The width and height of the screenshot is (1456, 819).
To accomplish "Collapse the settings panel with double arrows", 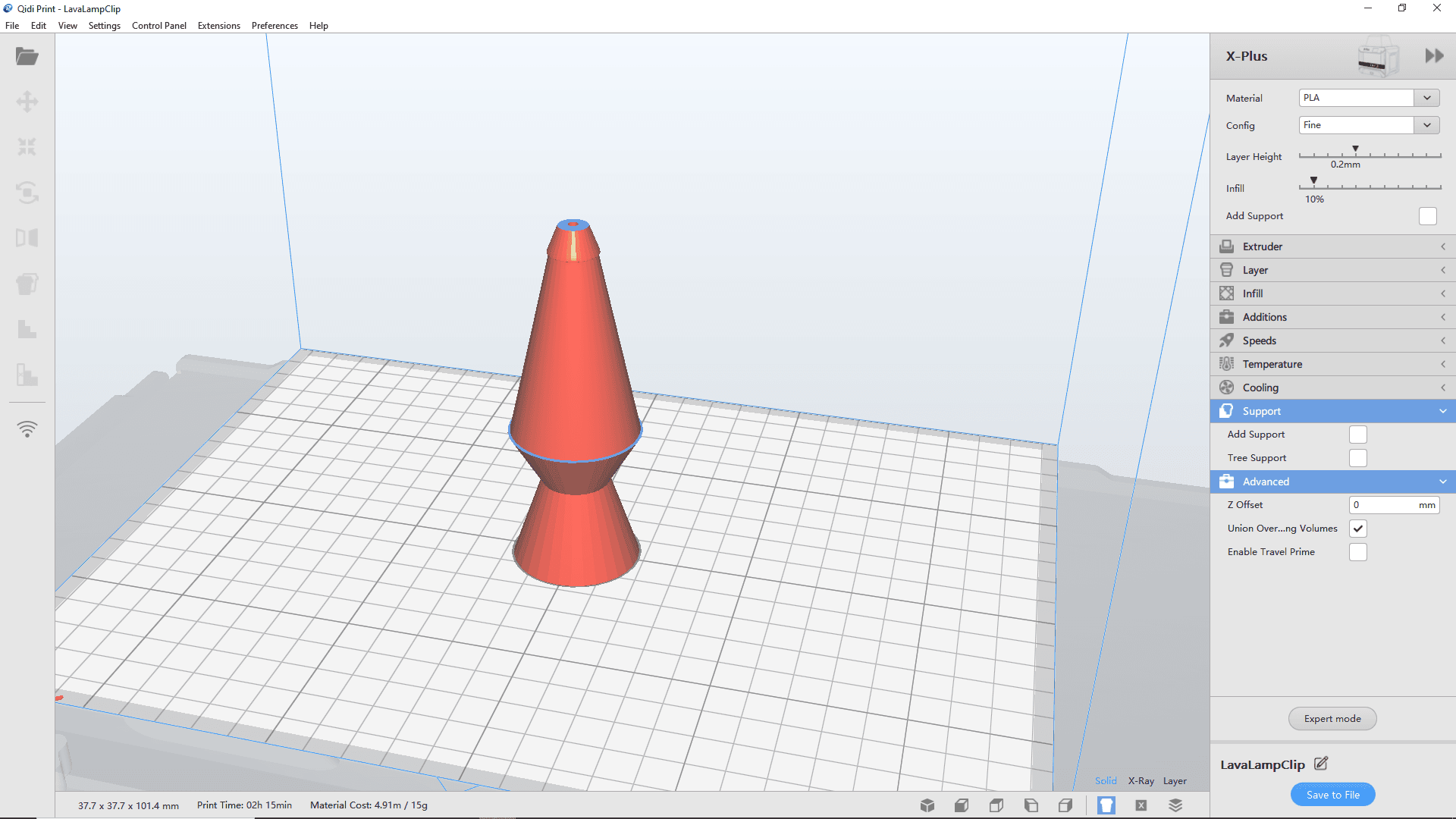I will (x=1434, y=56).
